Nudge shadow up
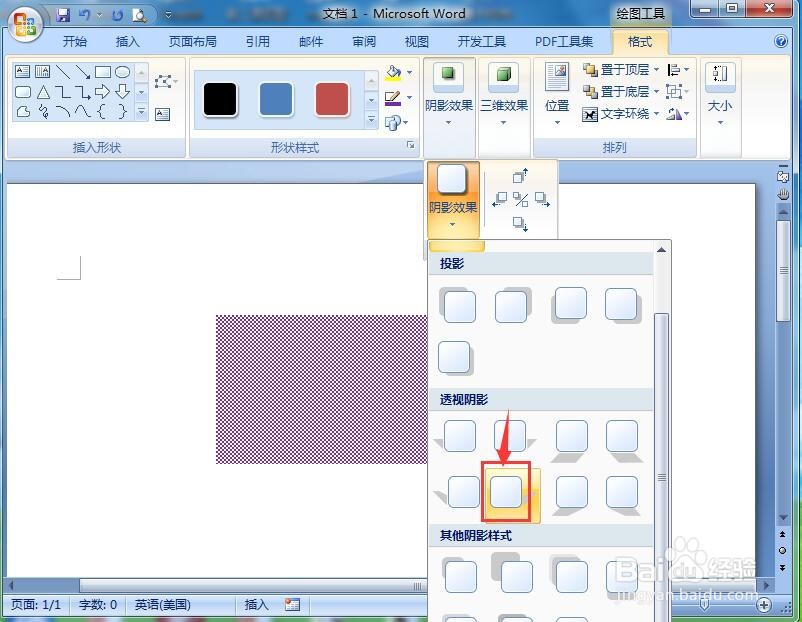Image resolution: width=802 pixels, height=622 pixels. click(520, 176)
